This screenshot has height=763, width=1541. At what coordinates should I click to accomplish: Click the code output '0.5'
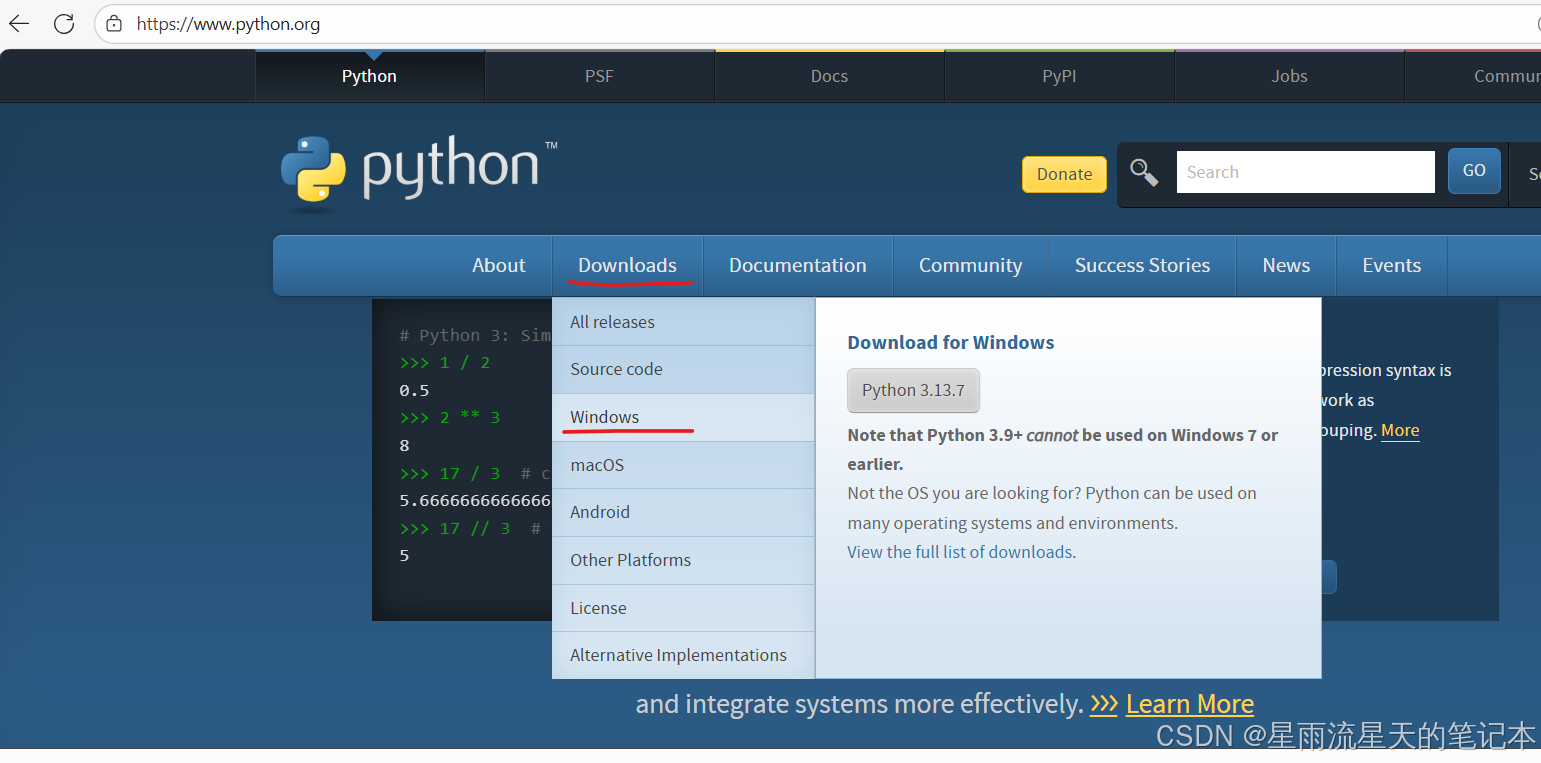(414, 390)
